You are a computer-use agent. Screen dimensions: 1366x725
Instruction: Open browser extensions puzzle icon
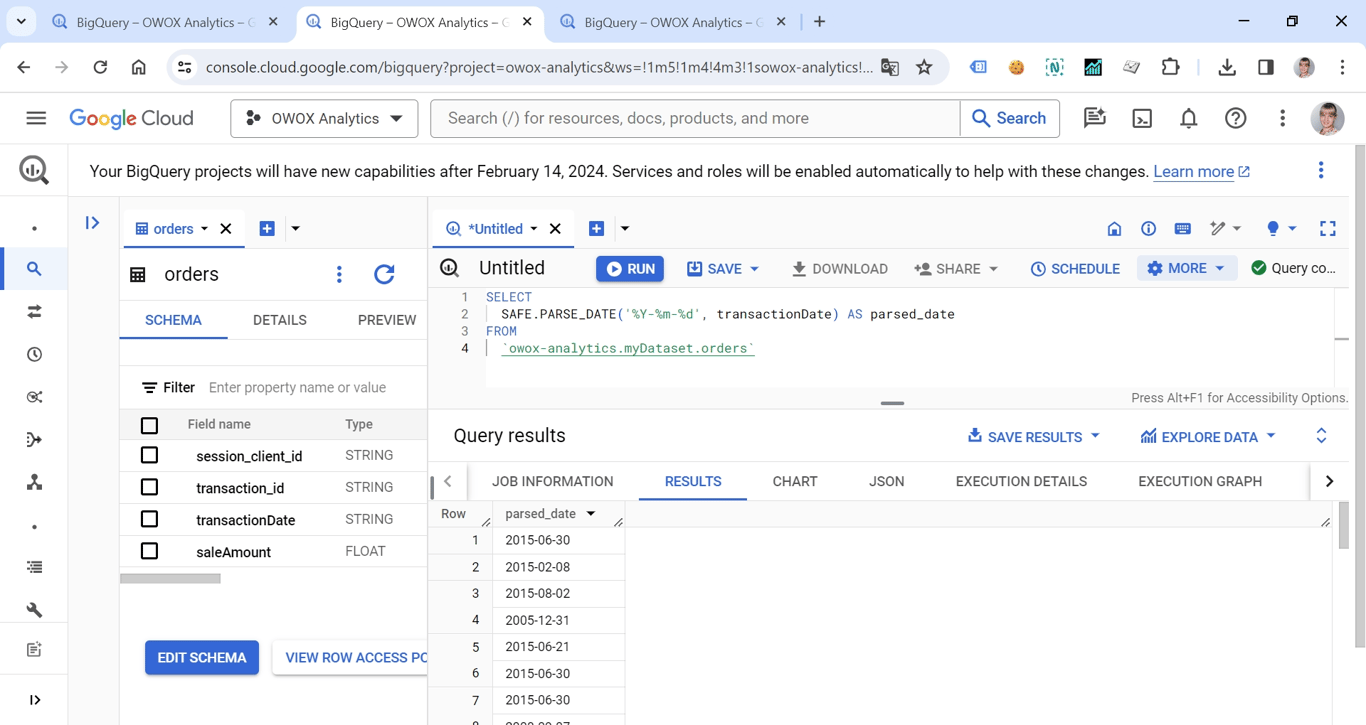coord(1170,67)
